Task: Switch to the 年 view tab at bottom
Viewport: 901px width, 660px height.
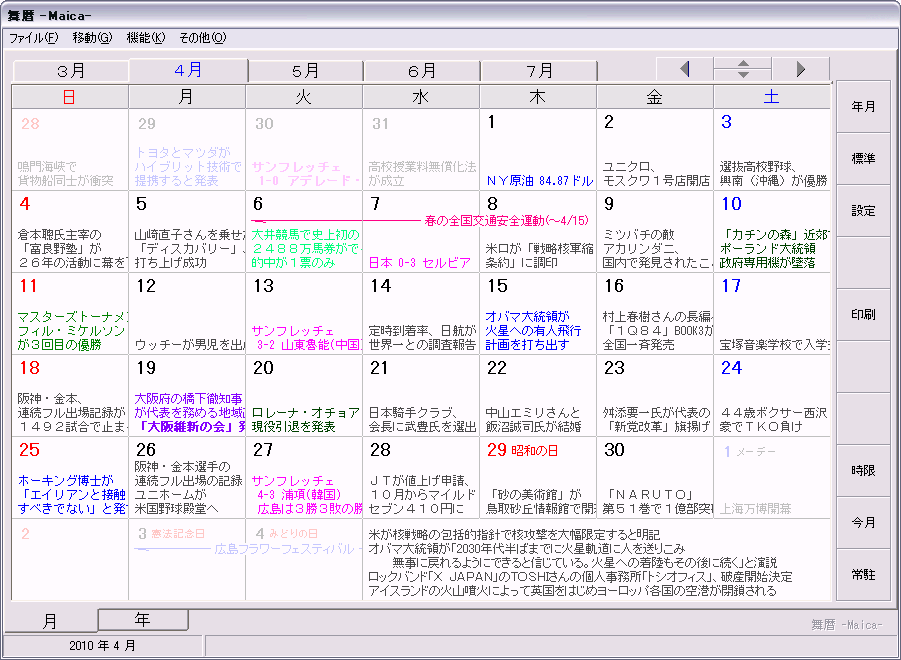Action: click(143, 619)
